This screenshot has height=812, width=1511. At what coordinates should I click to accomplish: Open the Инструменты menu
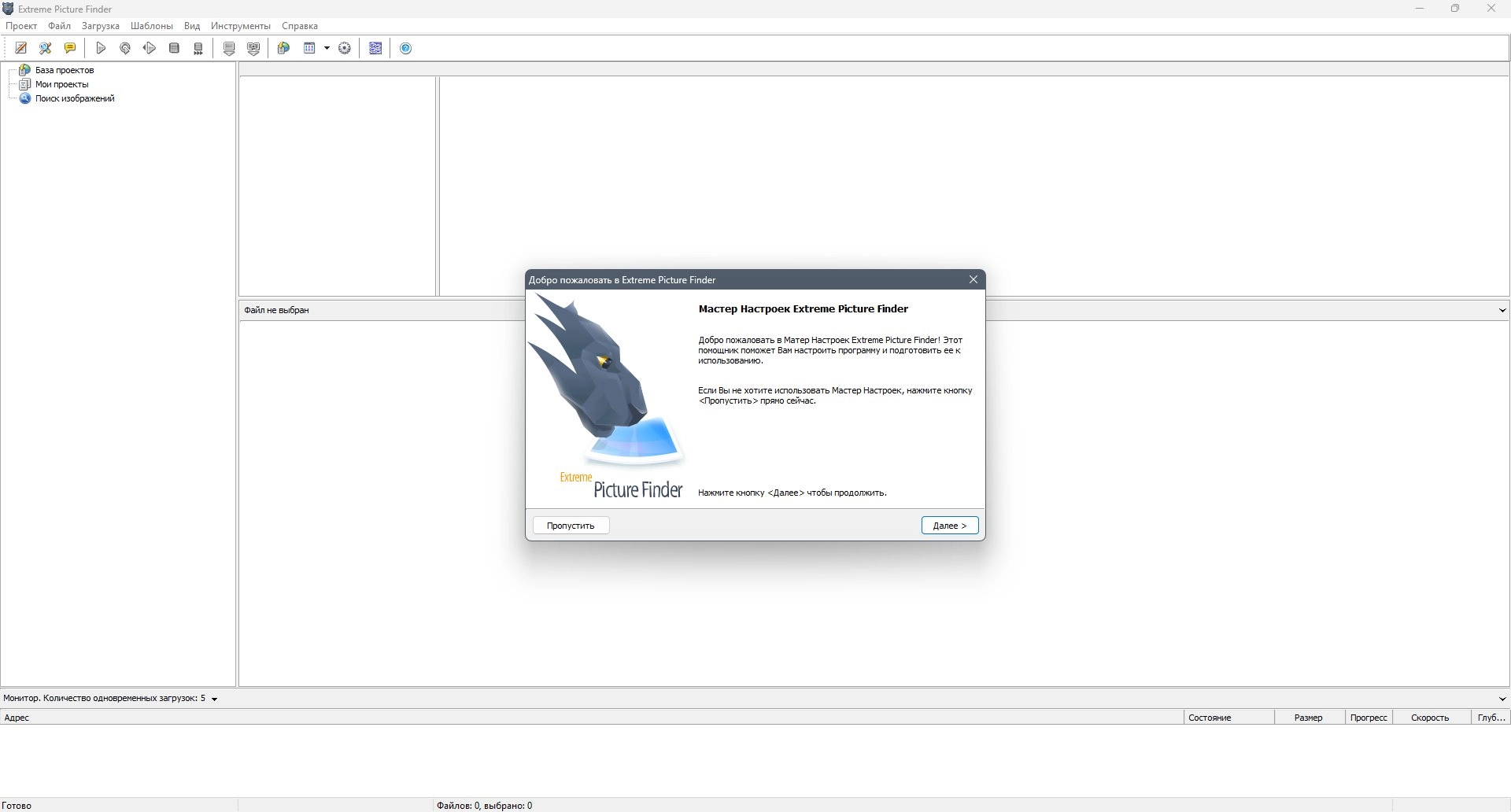[x=241, y=26]
